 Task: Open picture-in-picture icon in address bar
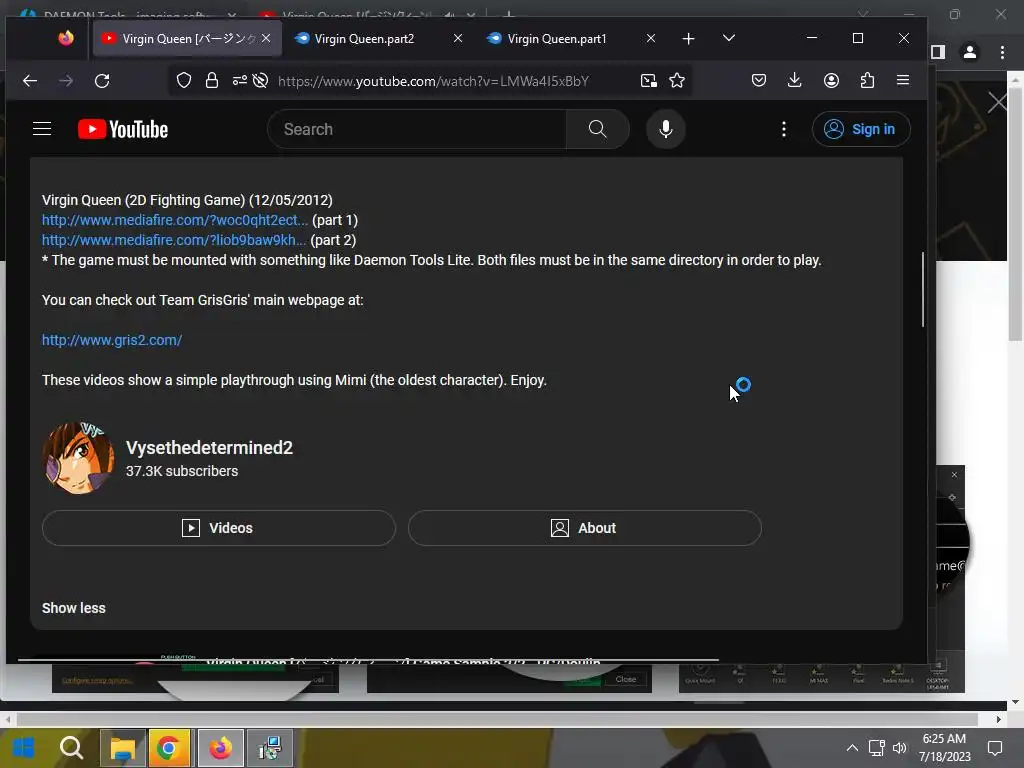[x=648, y=80]
